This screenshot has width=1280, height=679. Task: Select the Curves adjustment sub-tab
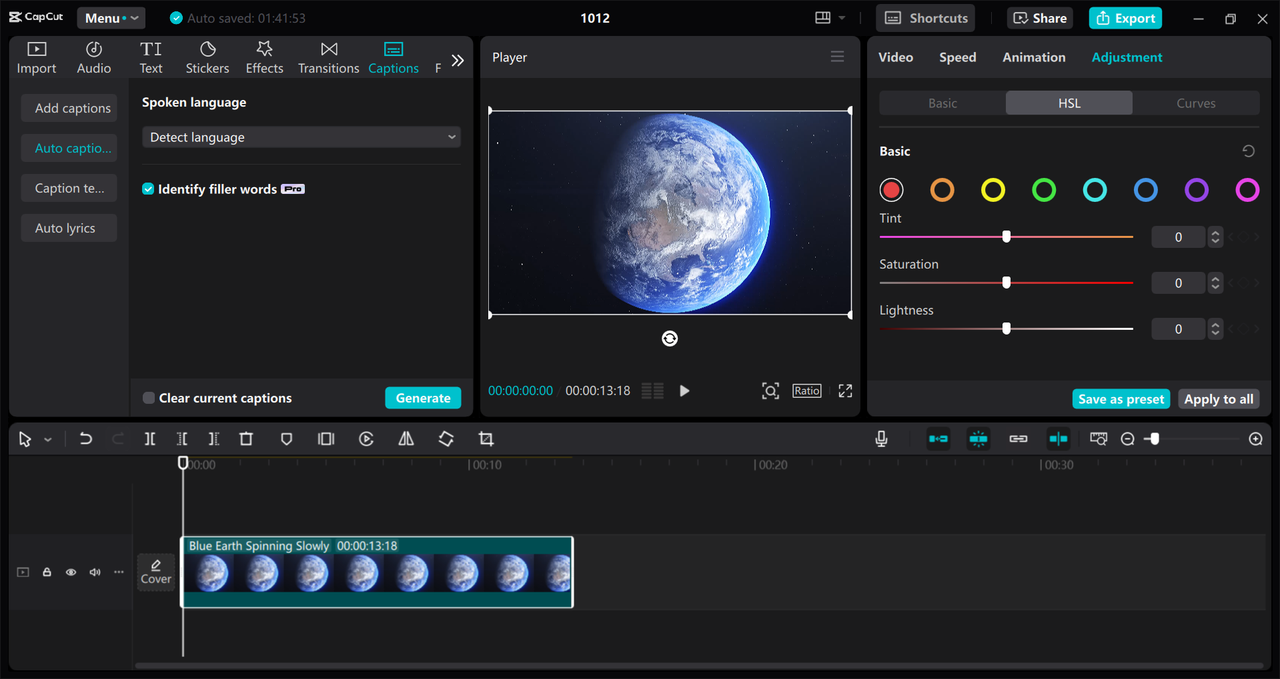pos(1196,103)
